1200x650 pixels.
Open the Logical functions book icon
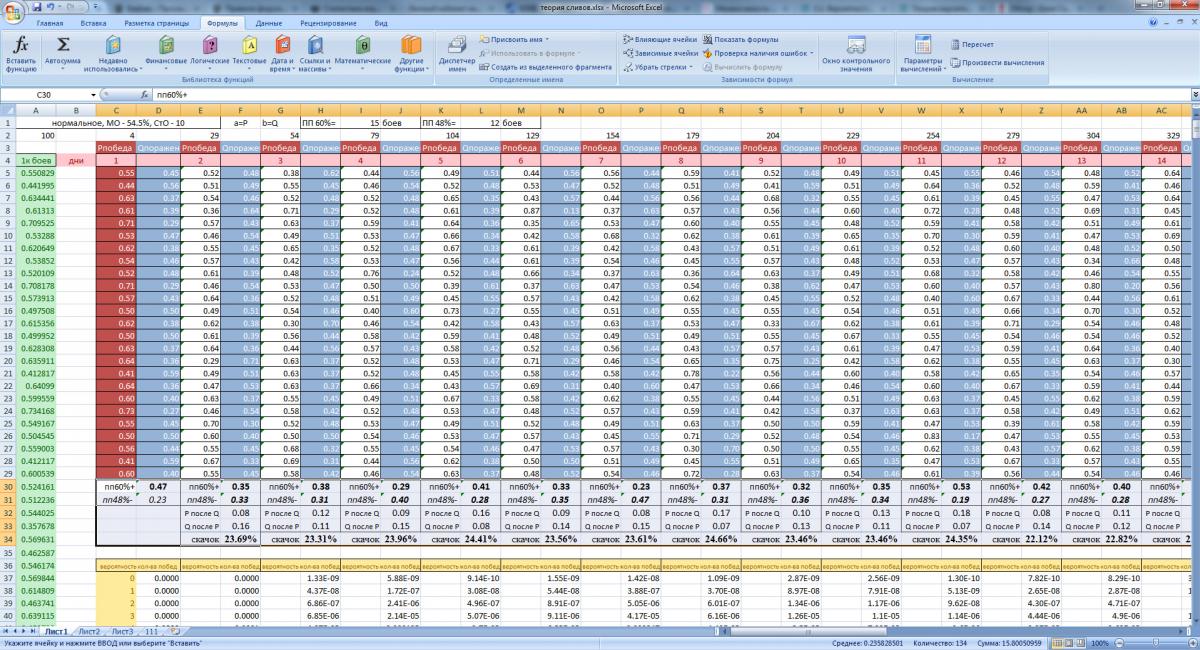tap(208, 52)
